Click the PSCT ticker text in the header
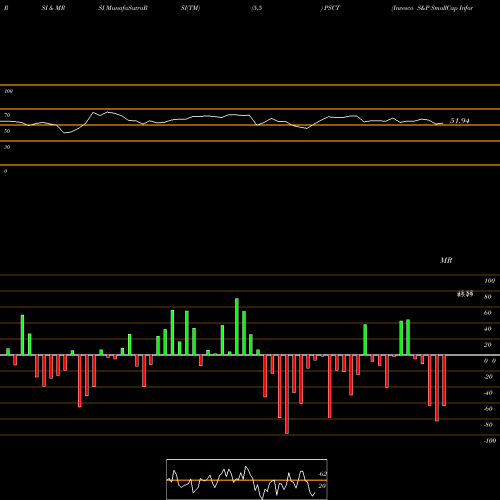 click(x=332, y=8)
